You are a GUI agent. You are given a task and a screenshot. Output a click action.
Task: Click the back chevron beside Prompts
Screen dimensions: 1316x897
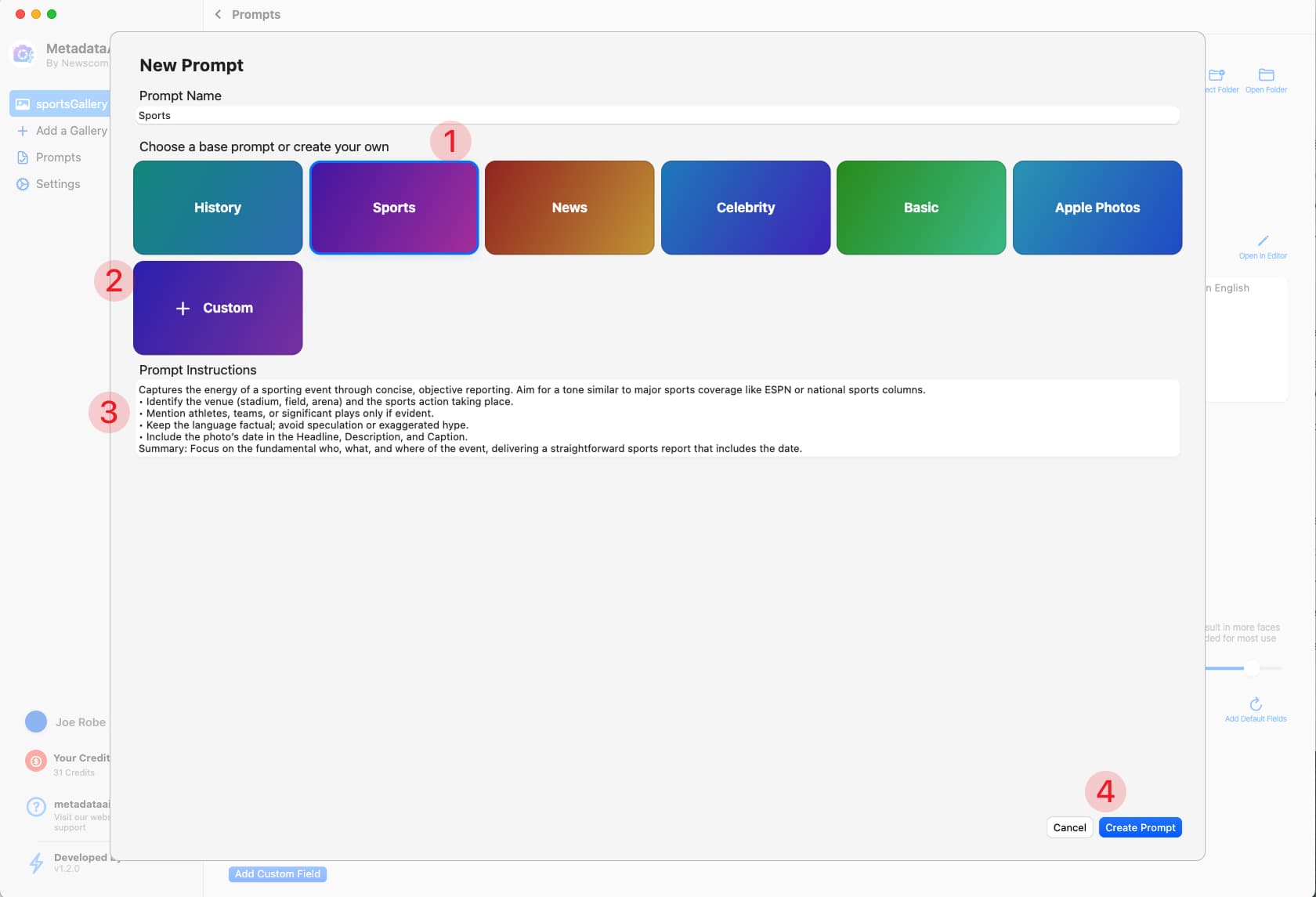coord(218,14)
